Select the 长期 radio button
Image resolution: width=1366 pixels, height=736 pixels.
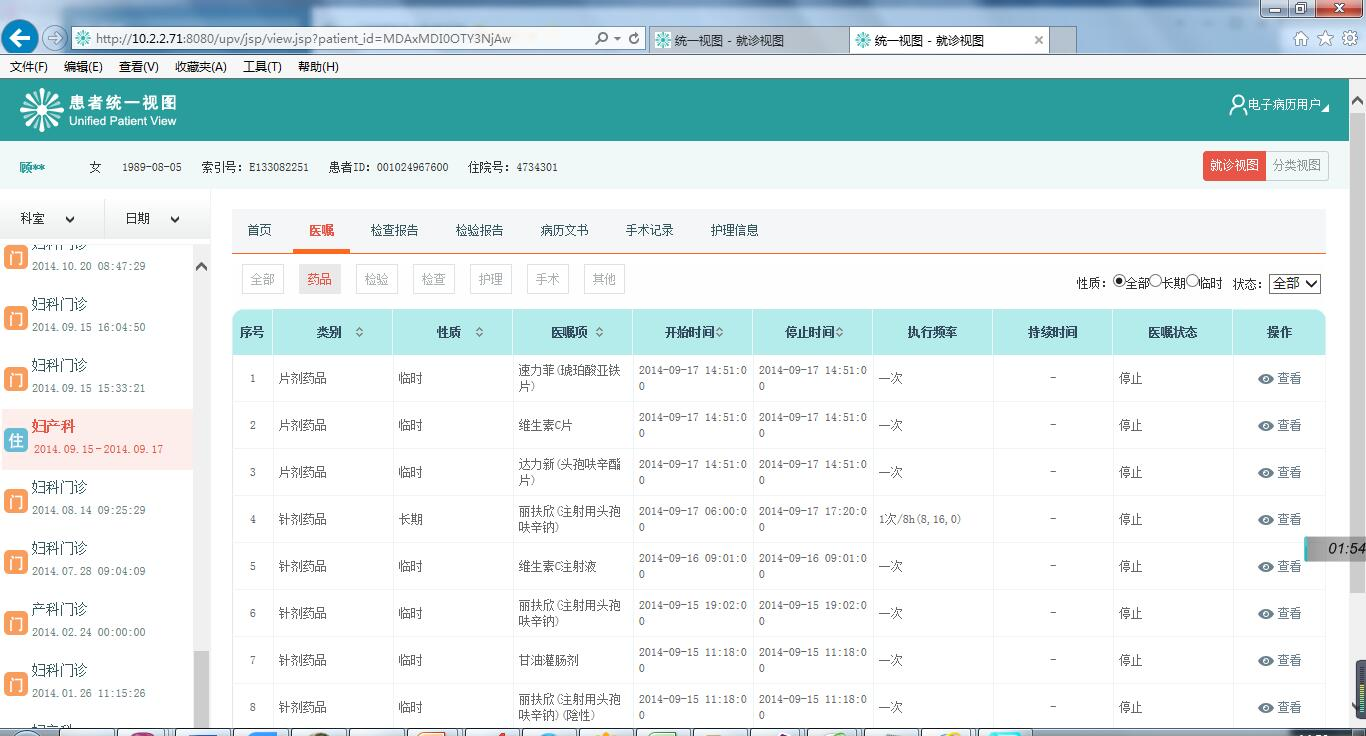pyautogui.click(x=1155, y=282)
